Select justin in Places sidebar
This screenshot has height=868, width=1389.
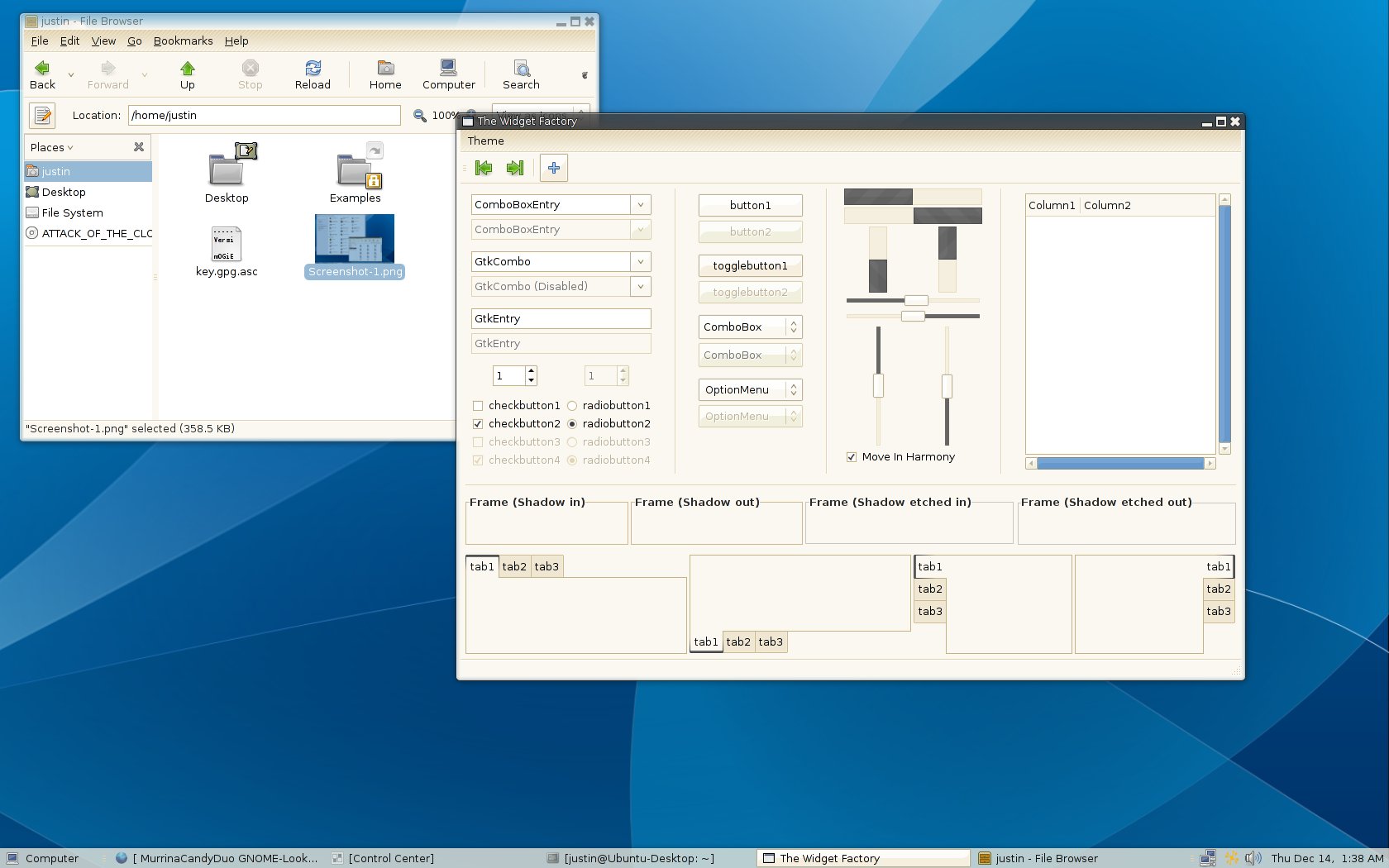pyautogui.click(x=88, y=171)
